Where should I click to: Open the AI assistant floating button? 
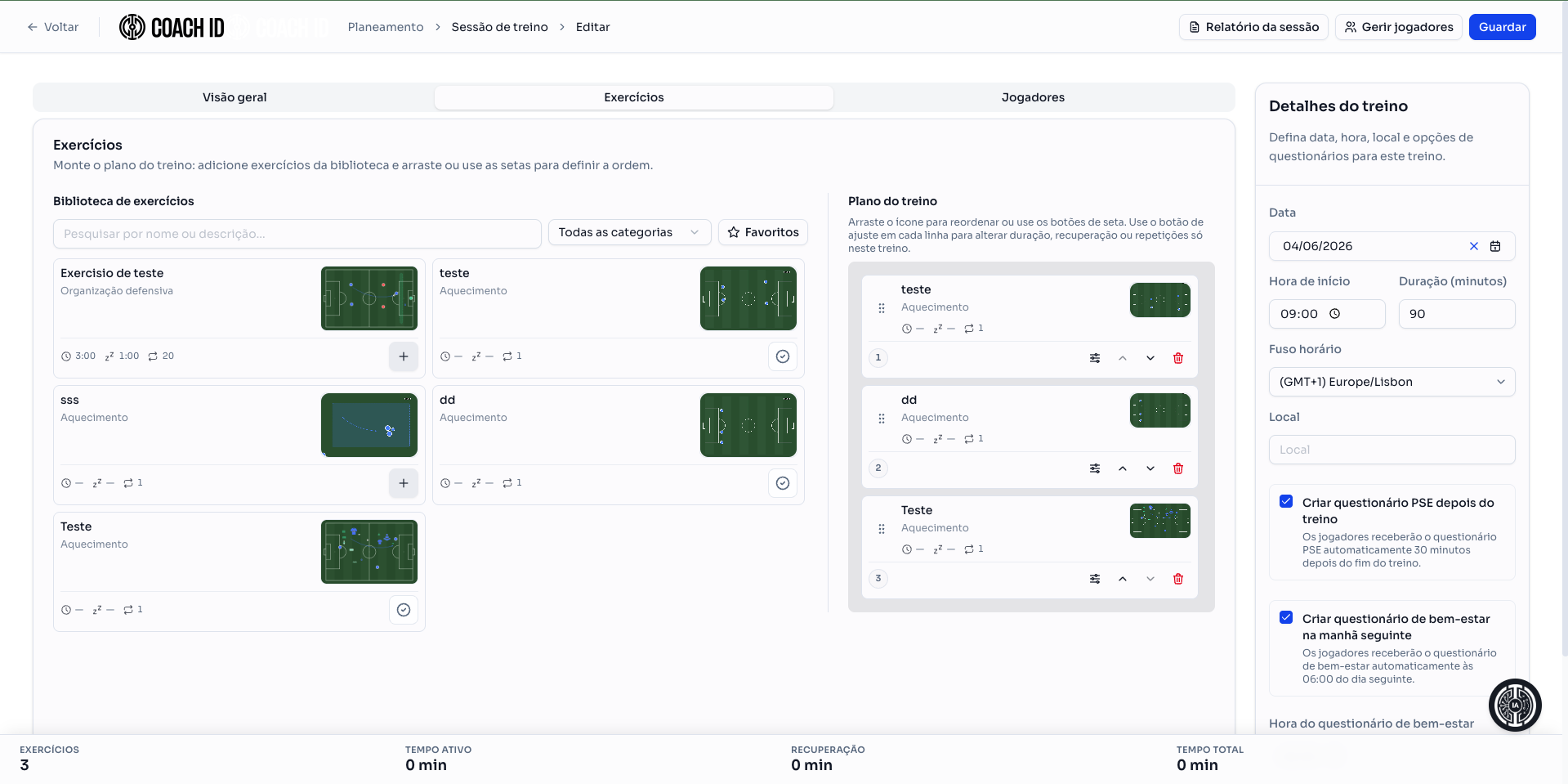pos(1515,705)
